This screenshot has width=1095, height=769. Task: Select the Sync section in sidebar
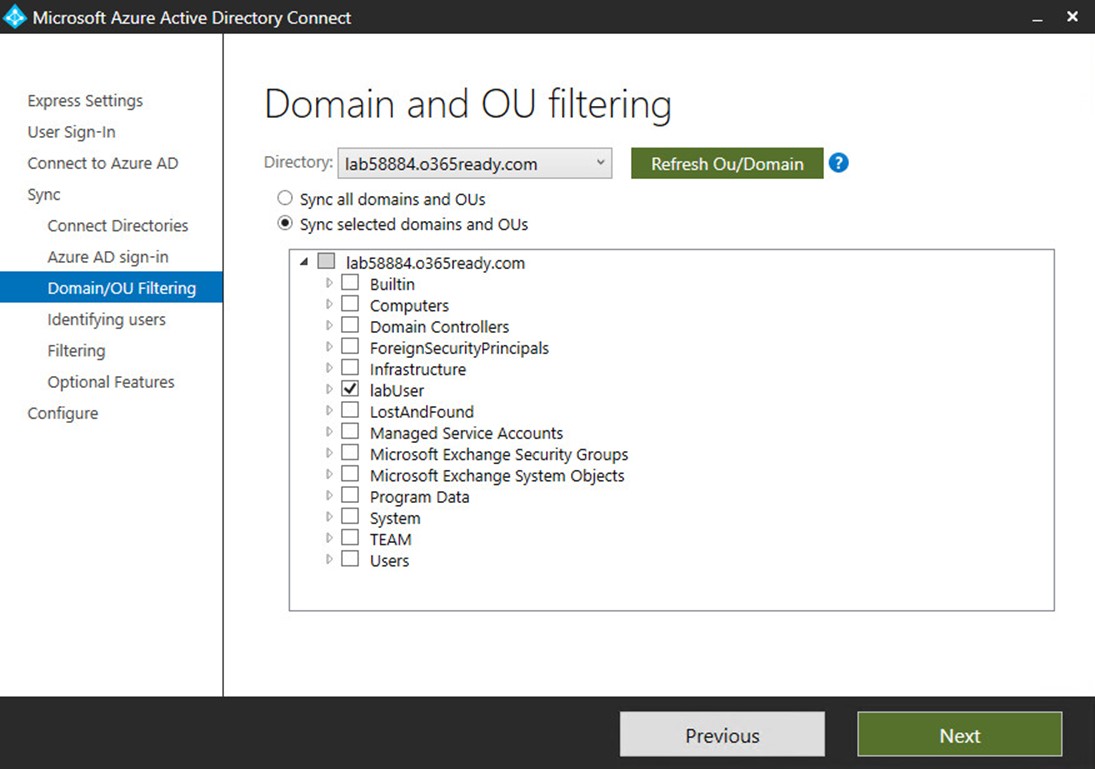click(x=44, y=194)
